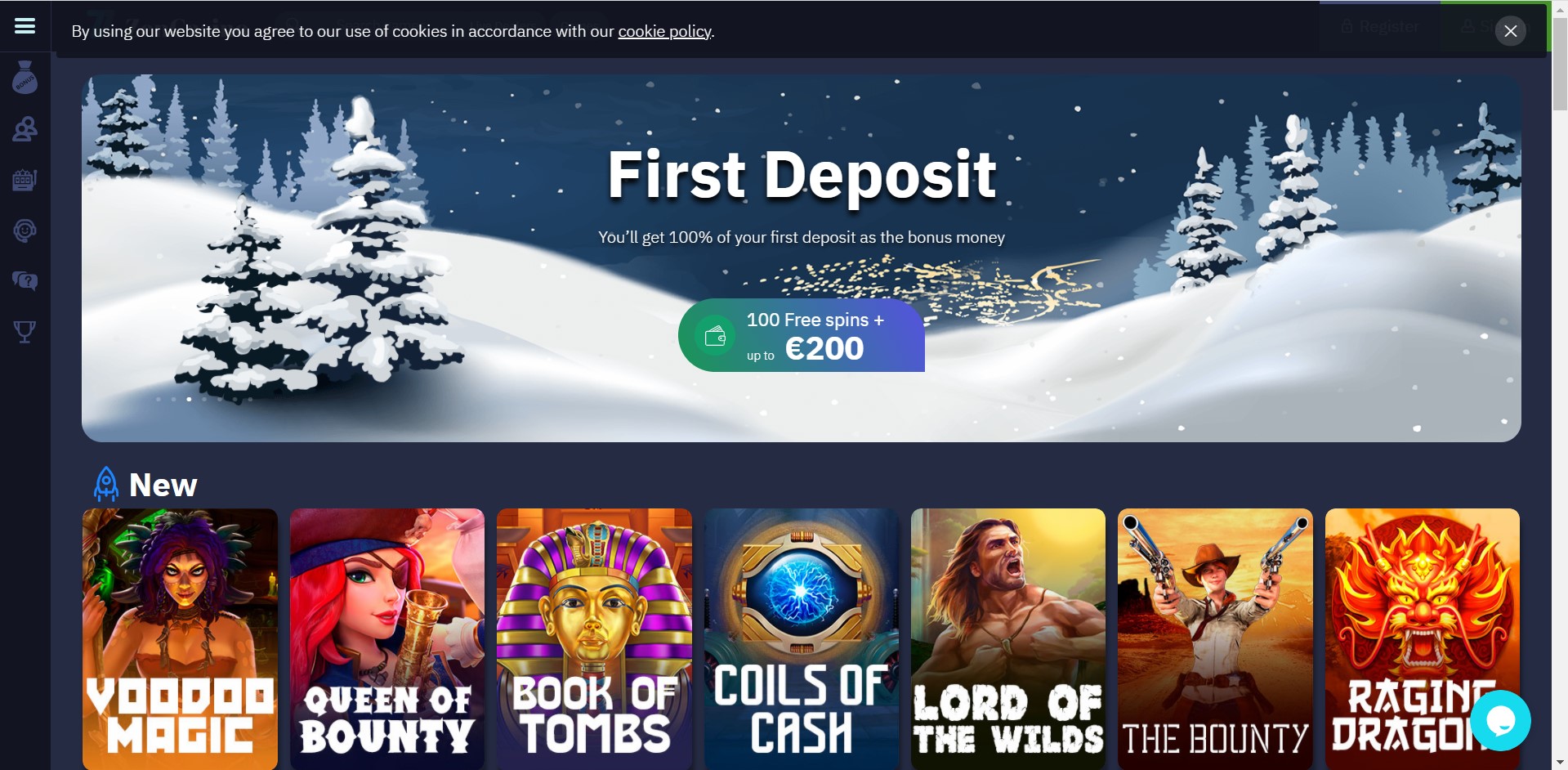Claim the 100 Free spins bonus button

coord(802,335)
